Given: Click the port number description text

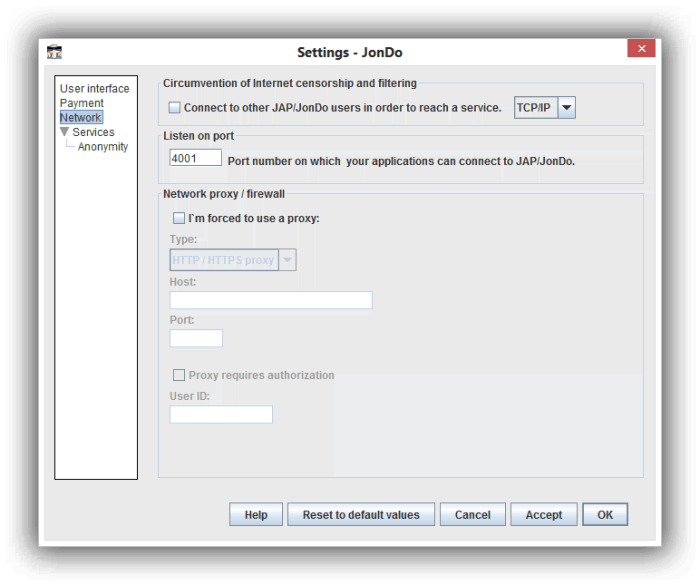Looking at the screenshot, I should (x=401, y=161).
